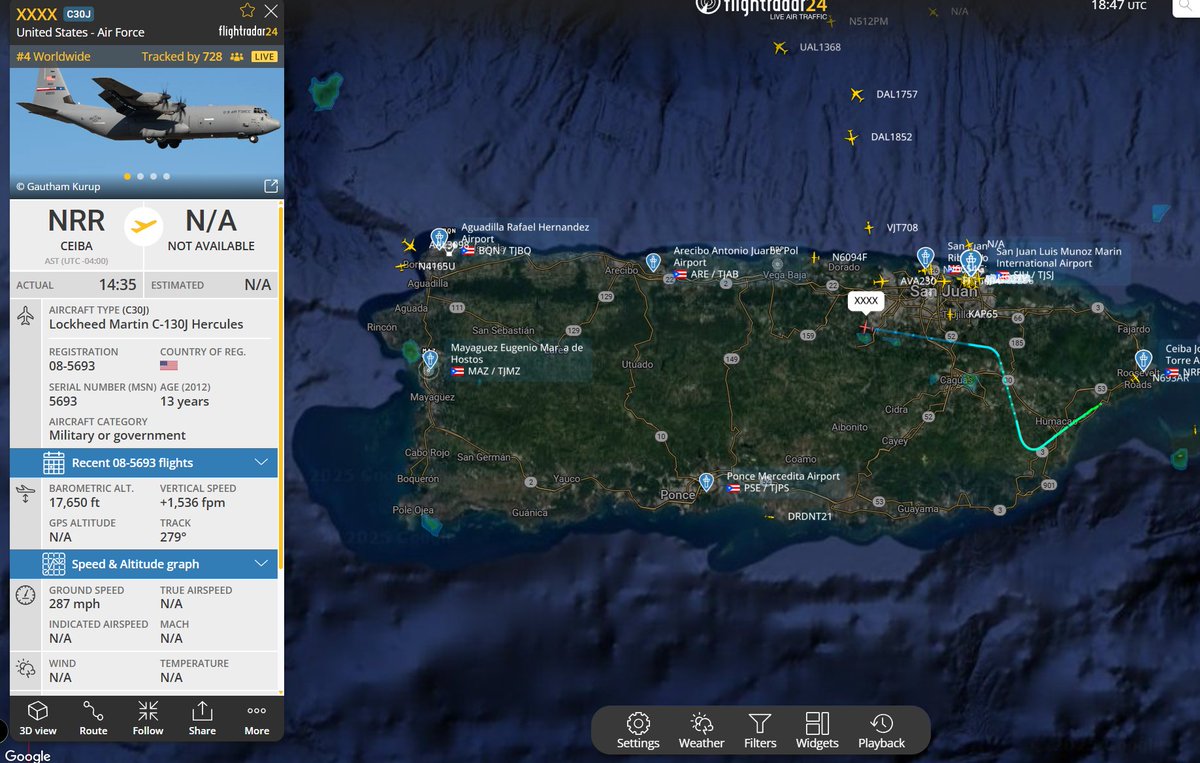Click the +1,536 fpm vertical speed value
Image resolution: width=1200 pixels, height=763 pixels.
(x=193, y=502)
